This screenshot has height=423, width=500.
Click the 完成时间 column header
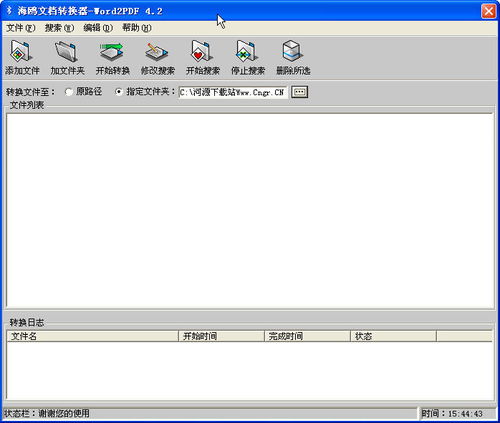(x=307, y=336)
